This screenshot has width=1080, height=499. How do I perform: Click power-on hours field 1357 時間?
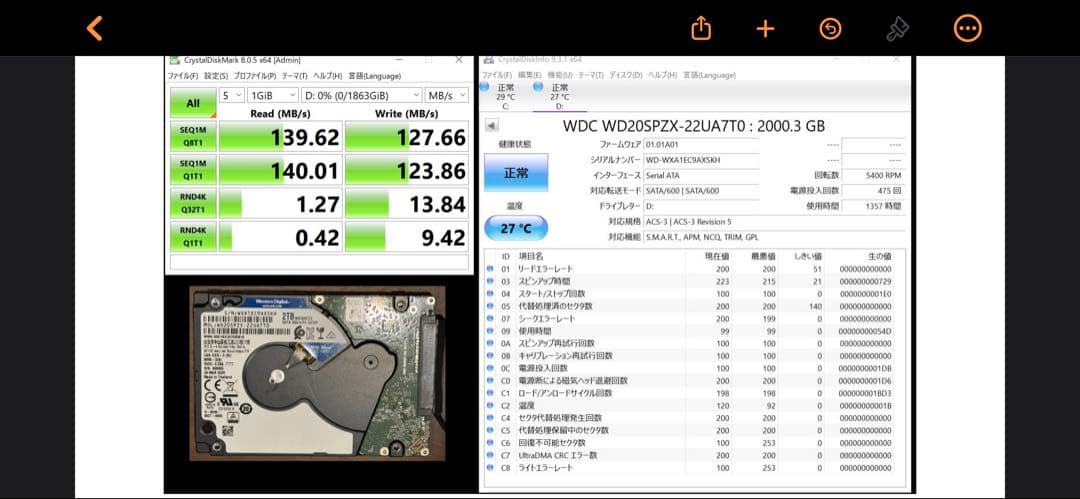[873, 206]
